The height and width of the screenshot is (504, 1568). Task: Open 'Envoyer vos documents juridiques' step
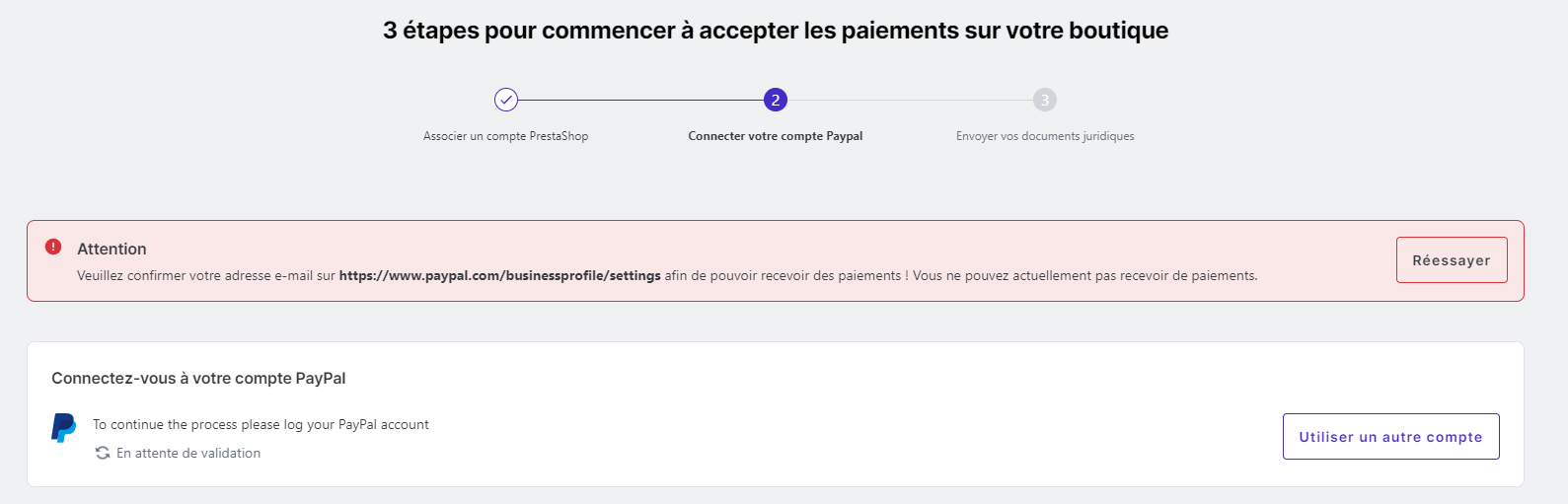tap(1045, 136)
